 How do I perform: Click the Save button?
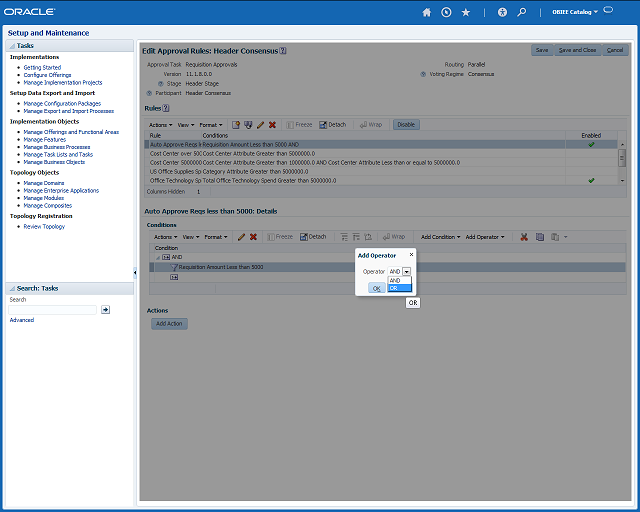[542, 50]
